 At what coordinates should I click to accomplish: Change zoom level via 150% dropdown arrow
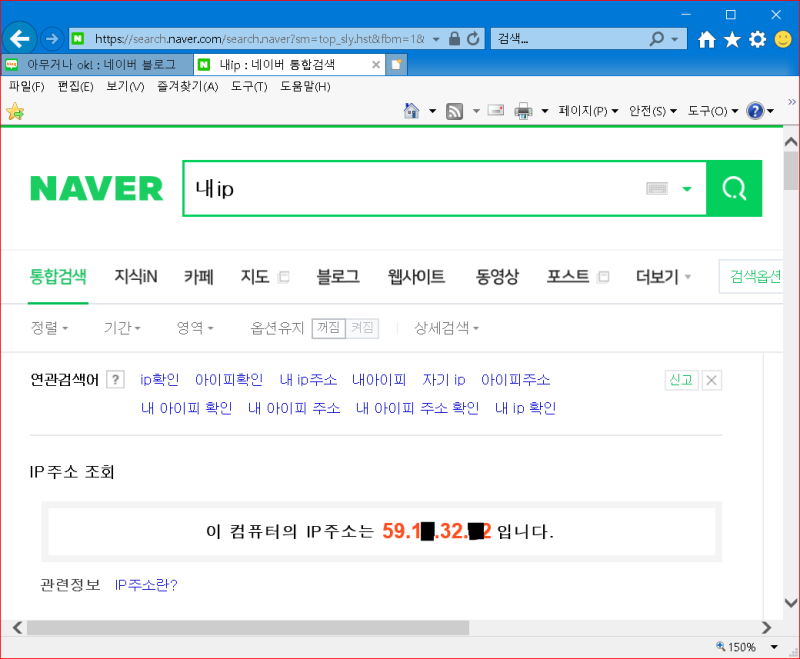pos(774,647)
